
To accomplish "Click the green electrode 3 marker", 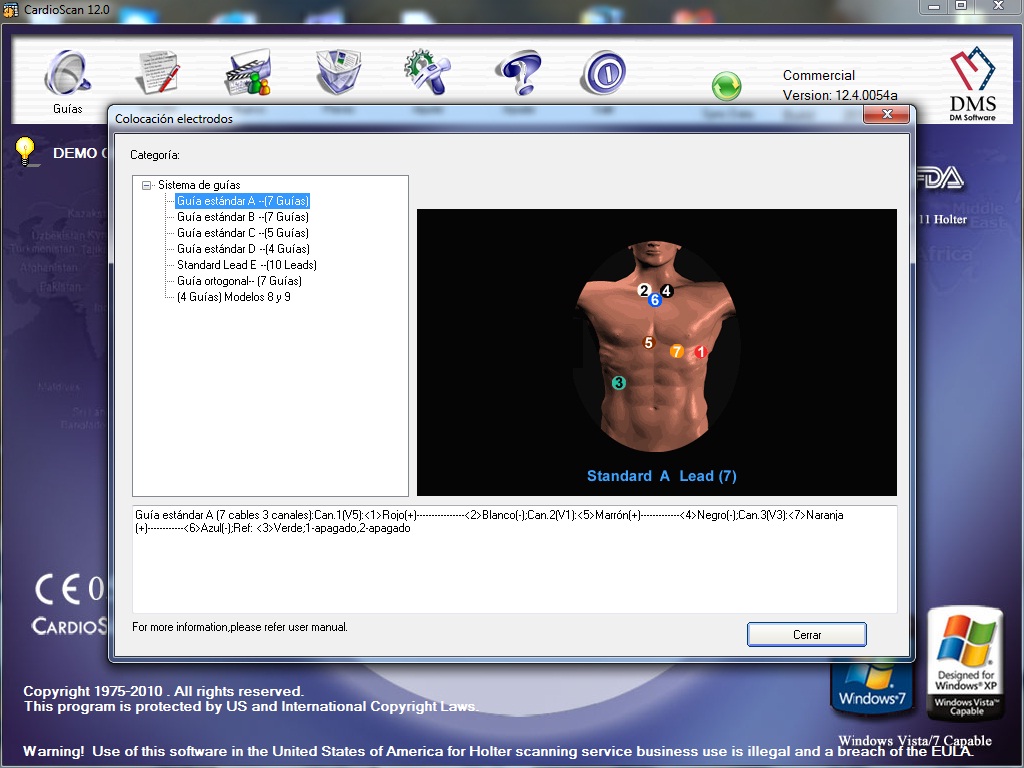I will 618,383.
